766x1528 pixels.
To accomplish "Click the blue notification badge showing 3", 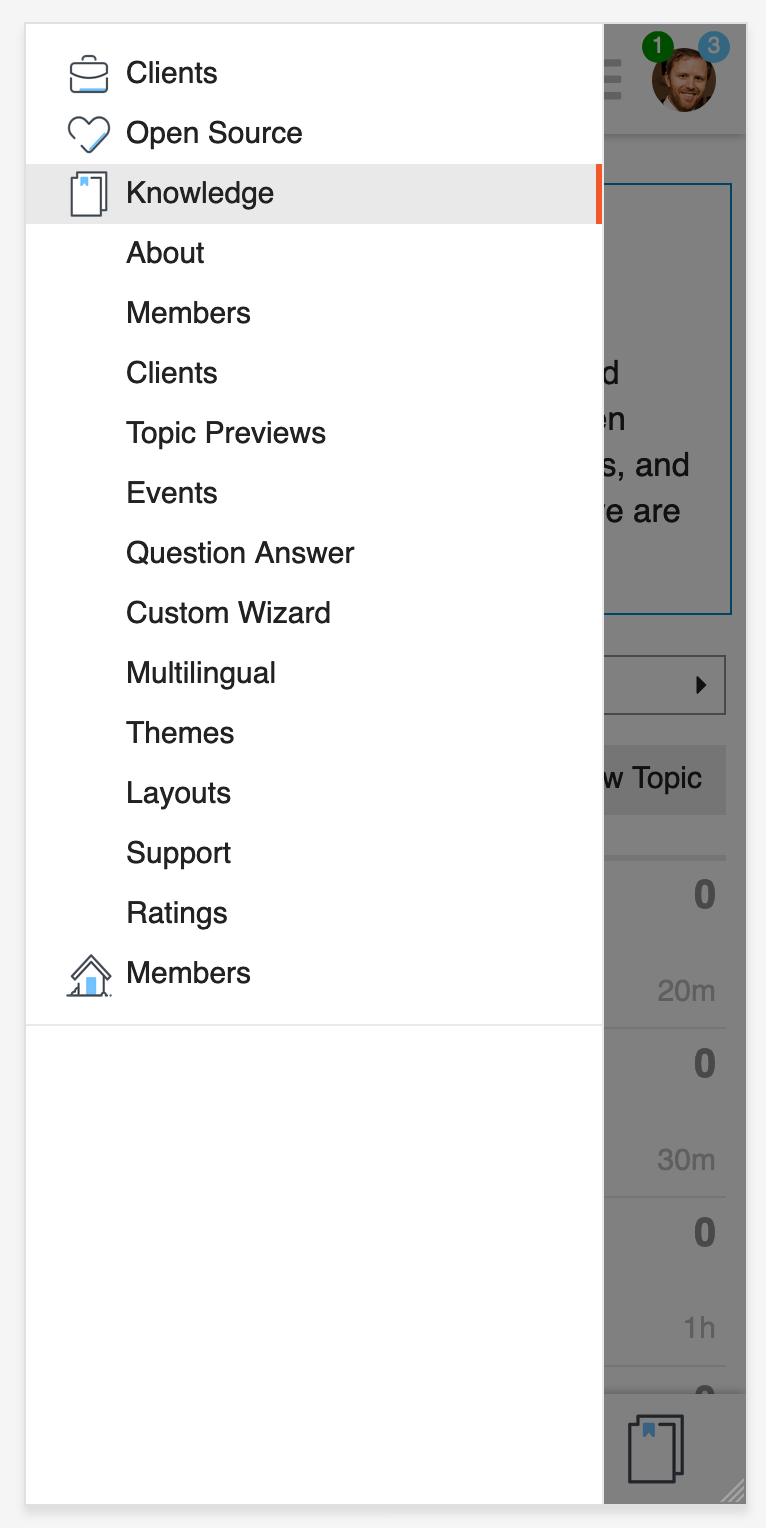I will coord(713,45).
